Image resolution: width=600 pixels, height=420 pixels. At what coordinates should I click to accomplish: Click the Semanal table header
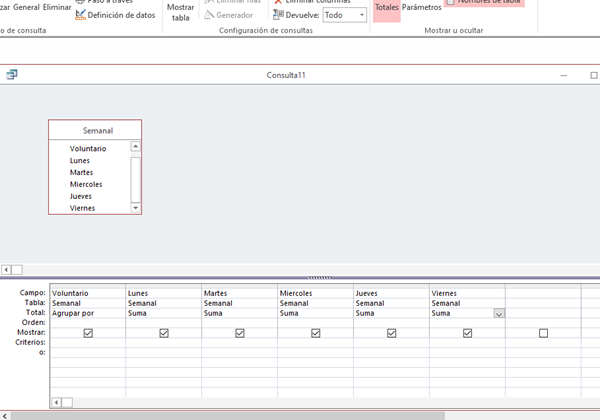click(x=96, y=130)
